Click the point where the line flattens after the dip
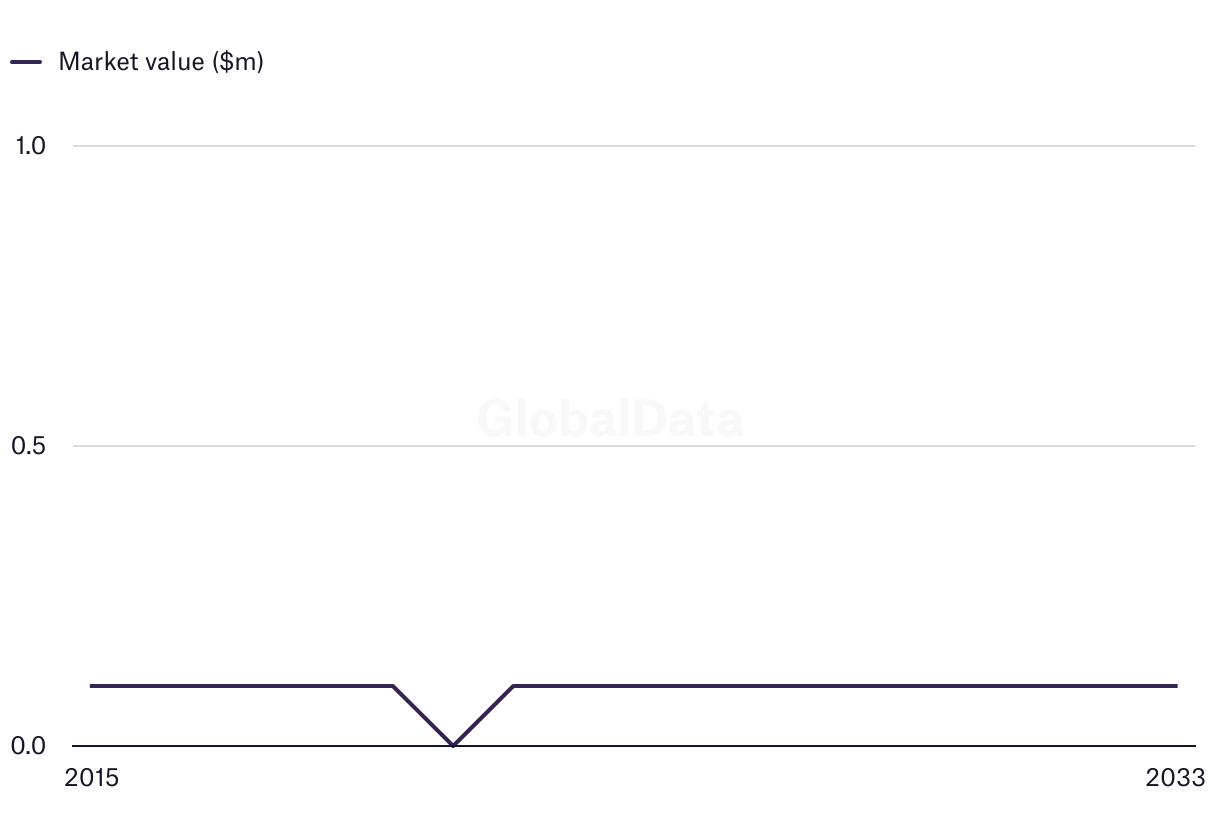Image resolution: width=1220 pixels, height=836 pixels. point(513,686)
